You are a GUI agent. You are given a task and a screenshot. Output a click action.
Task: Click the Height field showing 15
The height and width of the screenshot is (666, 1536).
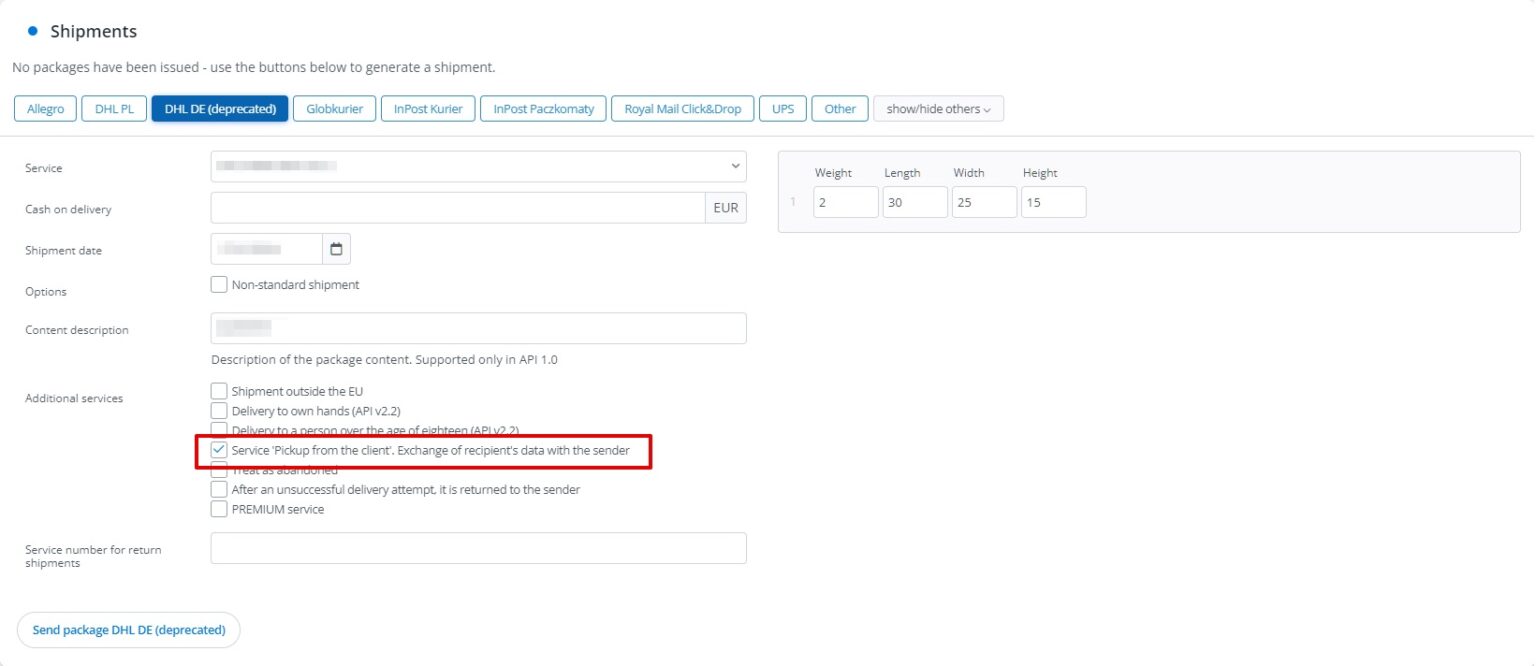1053,202
